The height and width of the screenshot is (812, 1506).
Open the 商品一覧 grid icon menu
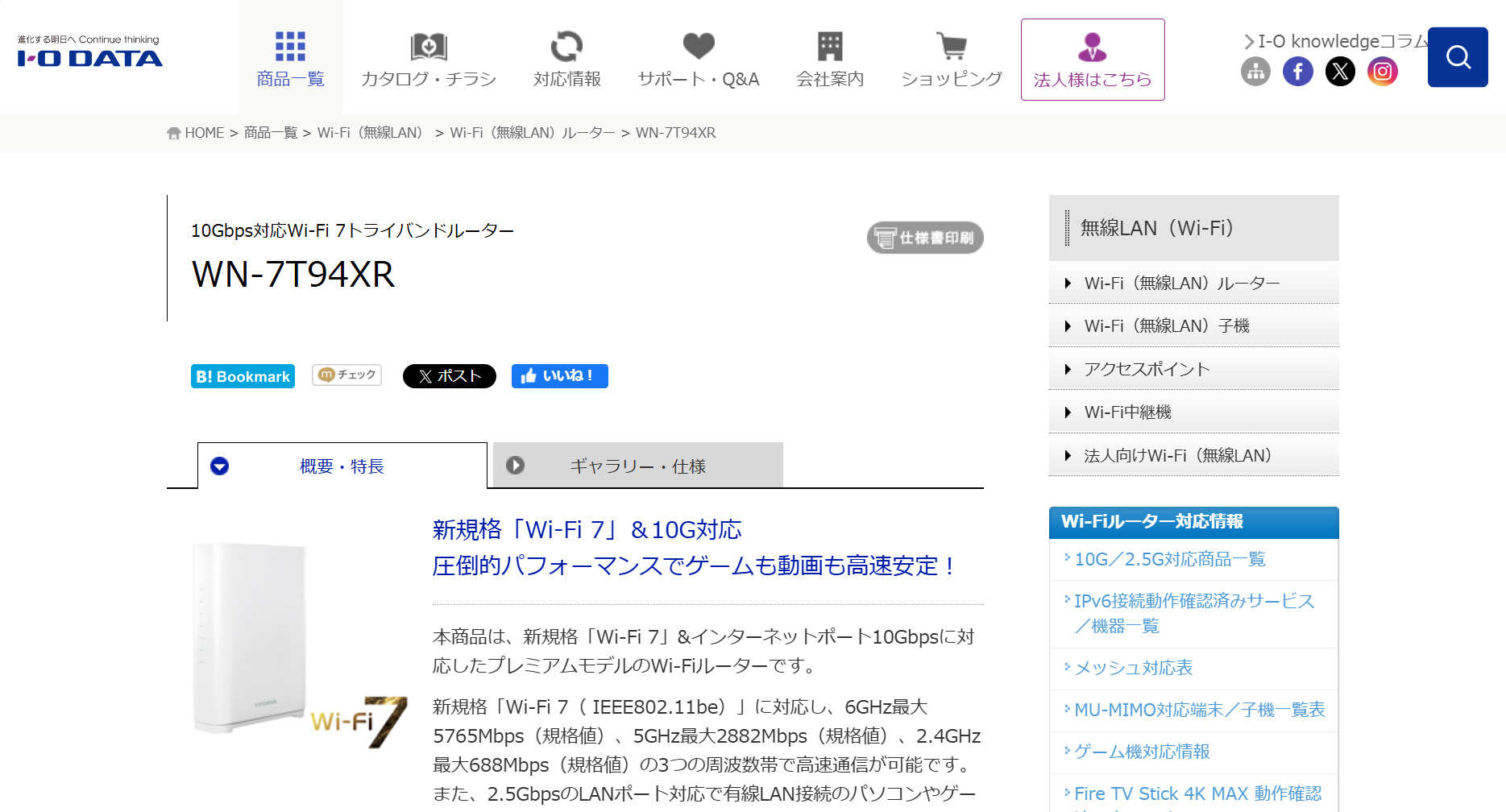point(290,47)
